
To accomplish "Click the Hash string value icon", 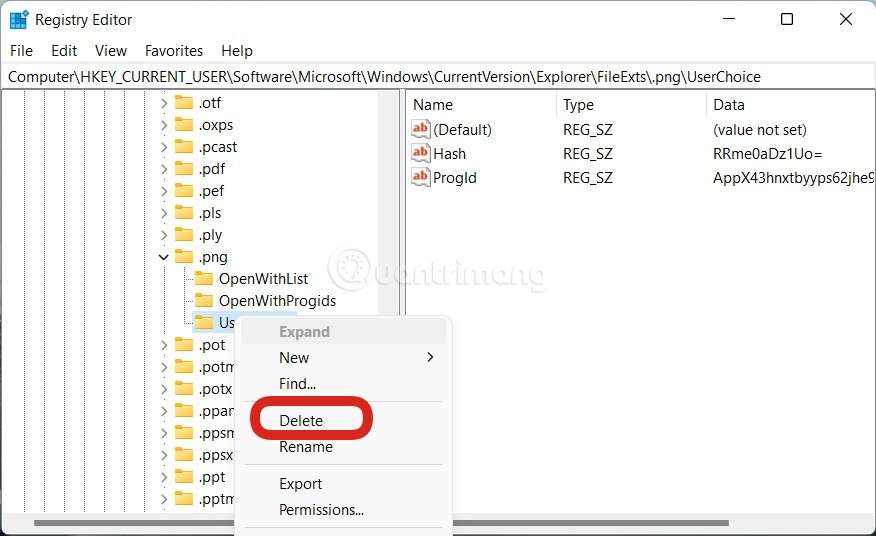I will pos(421,153).
